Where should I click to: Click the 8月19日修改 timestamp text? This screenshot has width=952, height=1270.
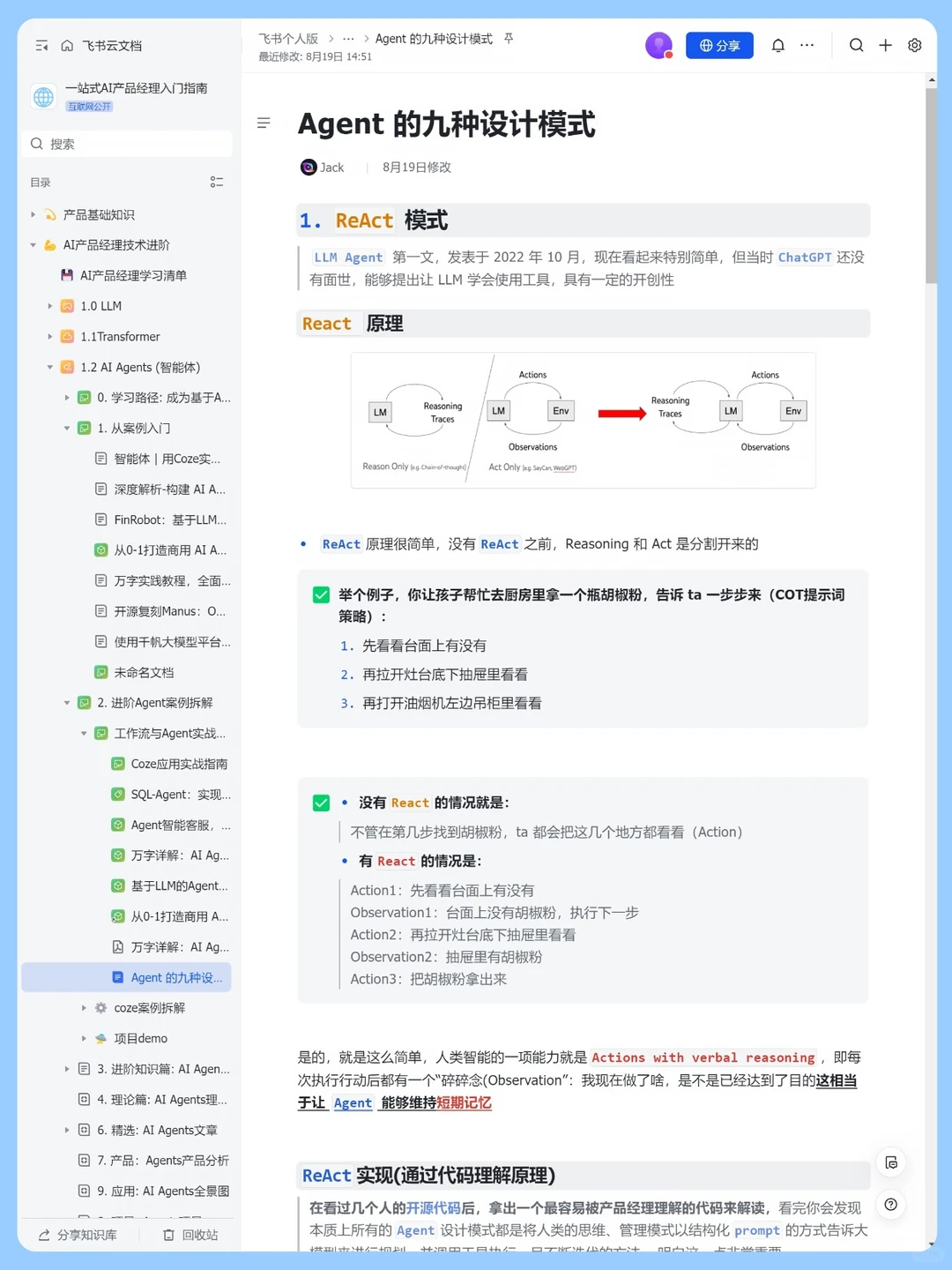click(x=416, y=168)
